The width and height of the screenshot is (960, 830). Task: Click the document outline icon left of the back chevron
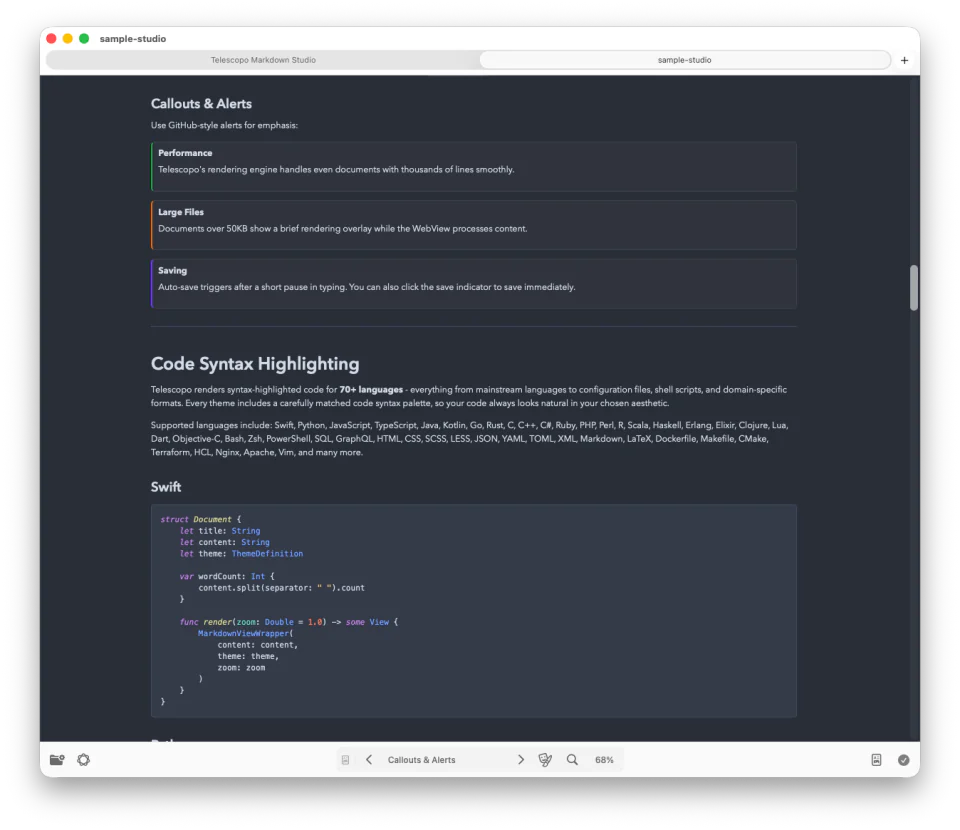pyautogui.click(x=345, y=760)
